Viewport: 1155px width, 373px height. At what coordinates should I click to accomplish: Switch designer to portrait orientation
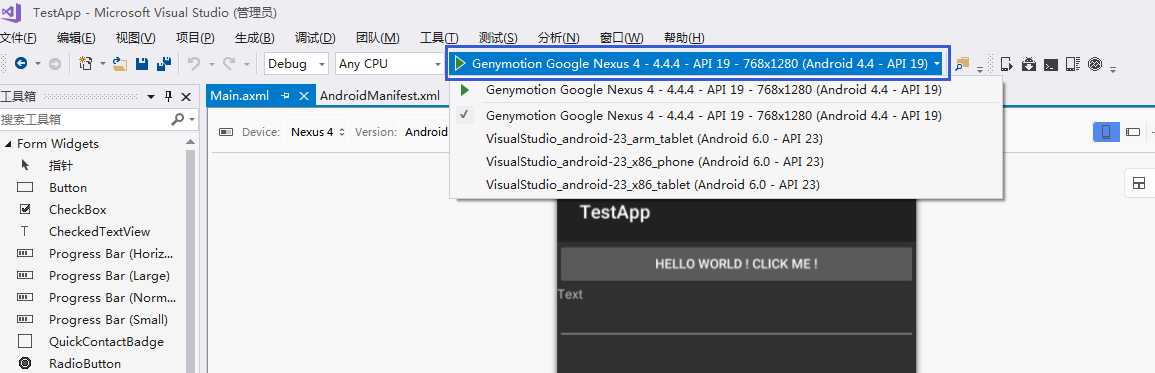coord(1106,132)
